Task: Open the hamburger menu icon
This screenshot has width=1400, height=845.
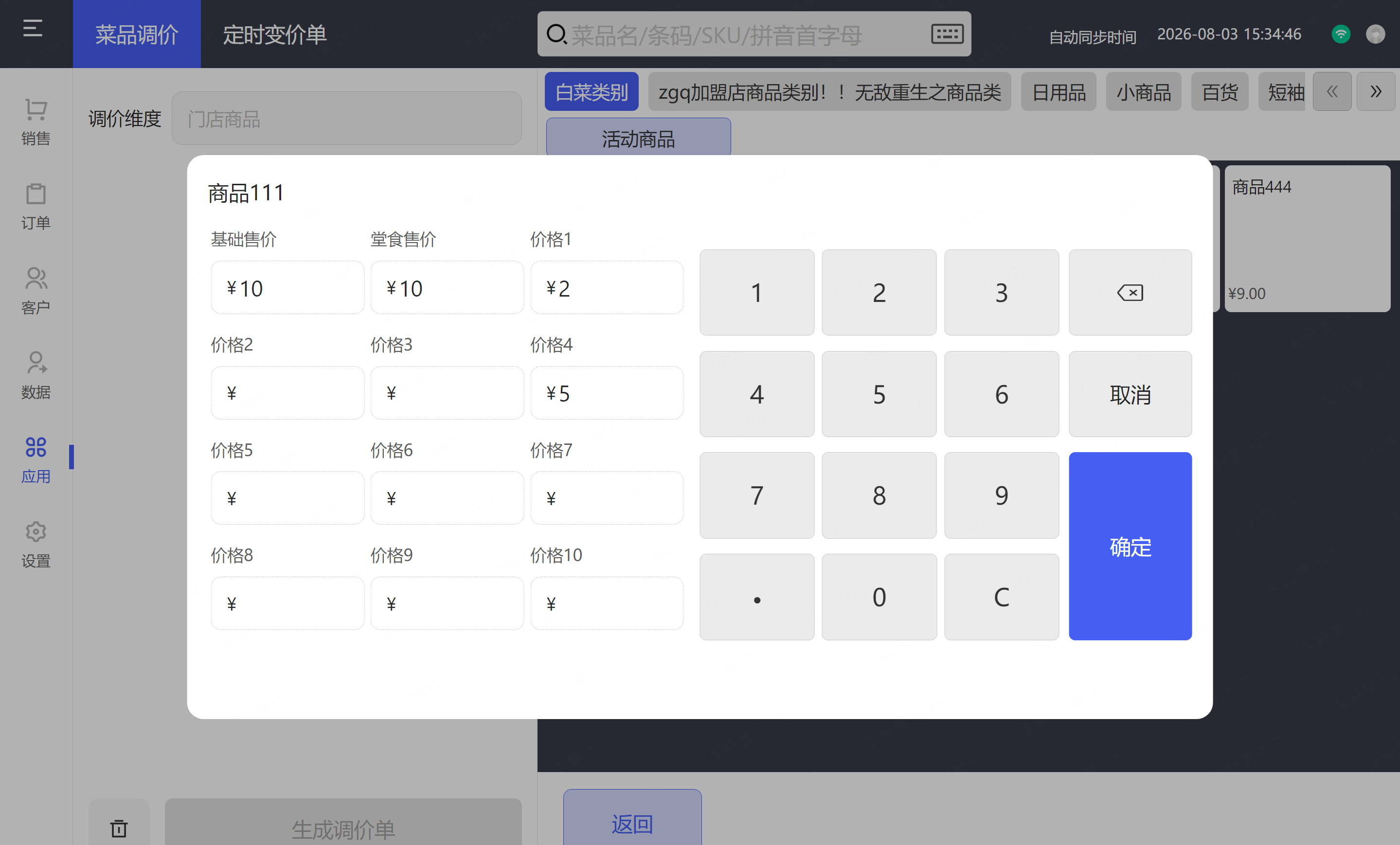Action: (33, 28)
